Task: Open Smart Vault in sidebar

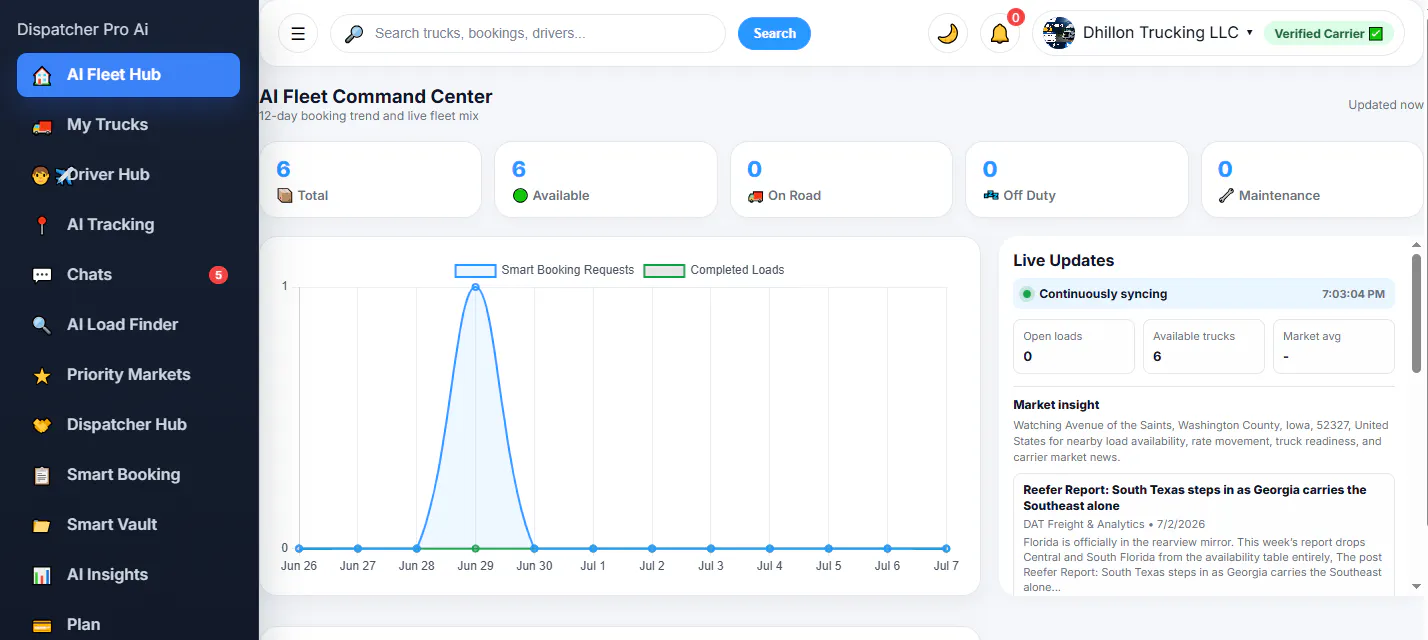Action: (128, 525)
